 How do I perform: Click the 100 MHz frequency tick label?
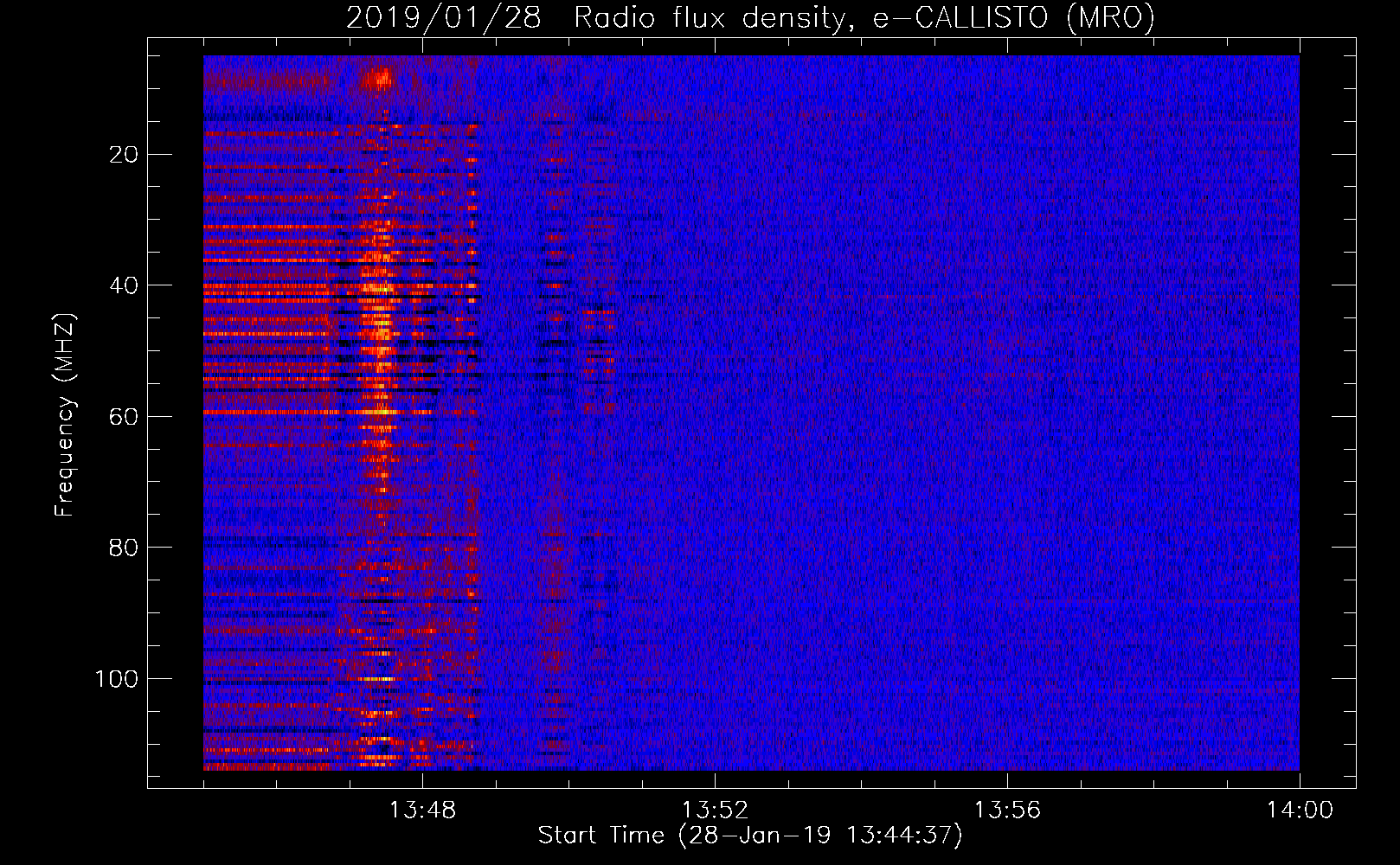click(x=117, y=679)
